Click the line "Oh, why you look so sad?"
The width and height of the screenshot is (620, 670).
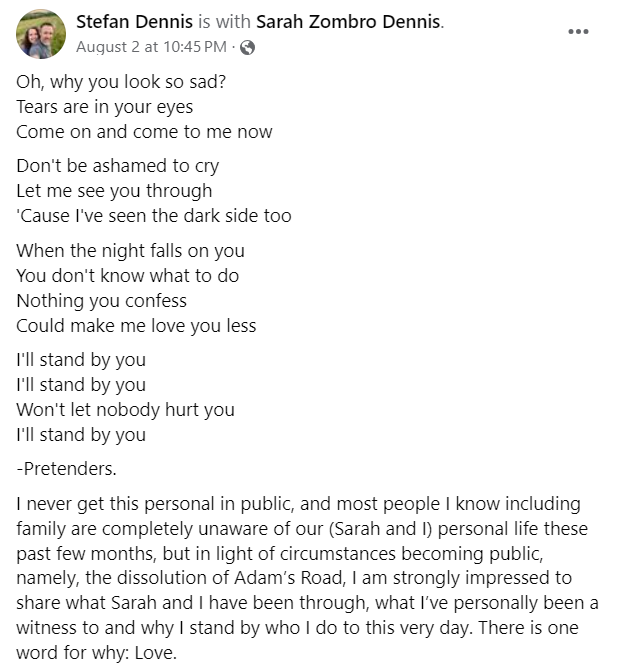tap(121, 82)
